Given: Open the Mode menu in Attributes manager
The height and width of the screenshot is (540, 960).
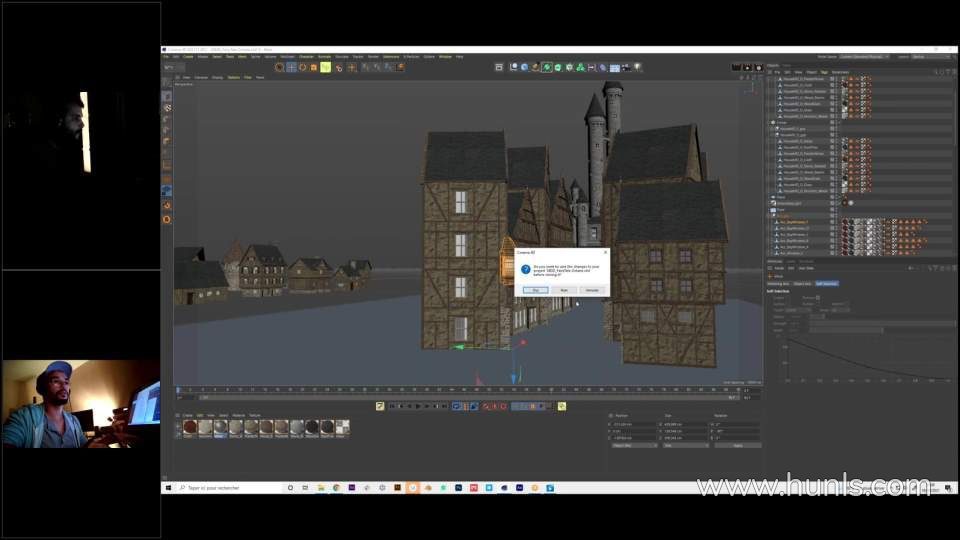Looking at the screenshot, I should click(779, 268).
